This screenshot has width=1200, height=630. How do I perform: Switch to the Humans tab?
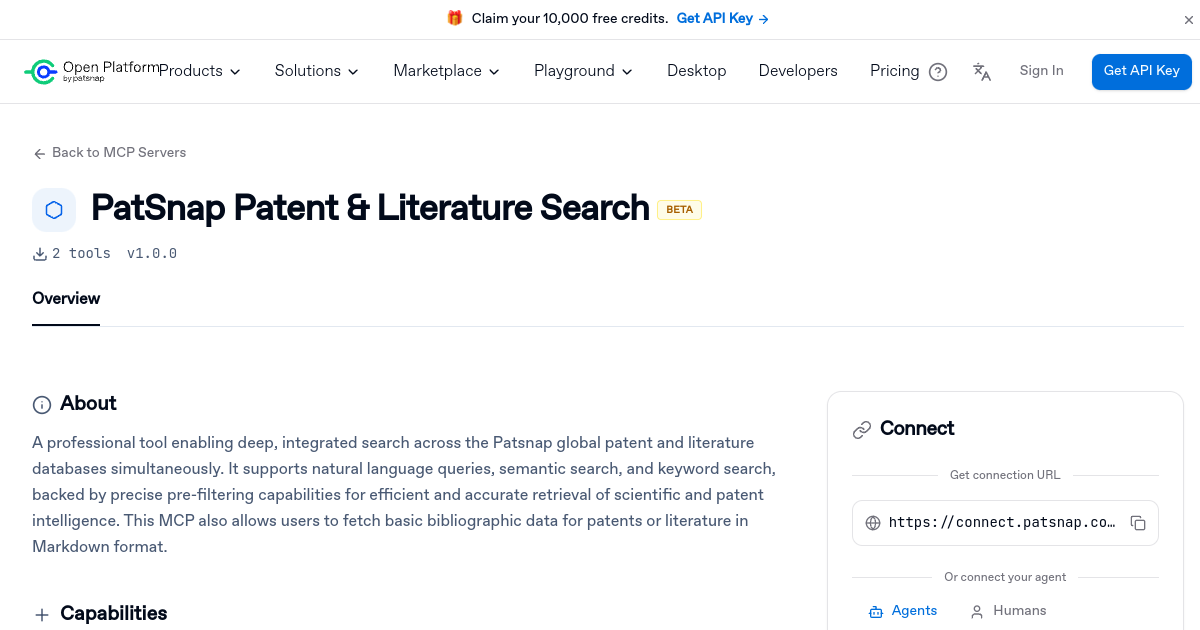point(1008,611)
